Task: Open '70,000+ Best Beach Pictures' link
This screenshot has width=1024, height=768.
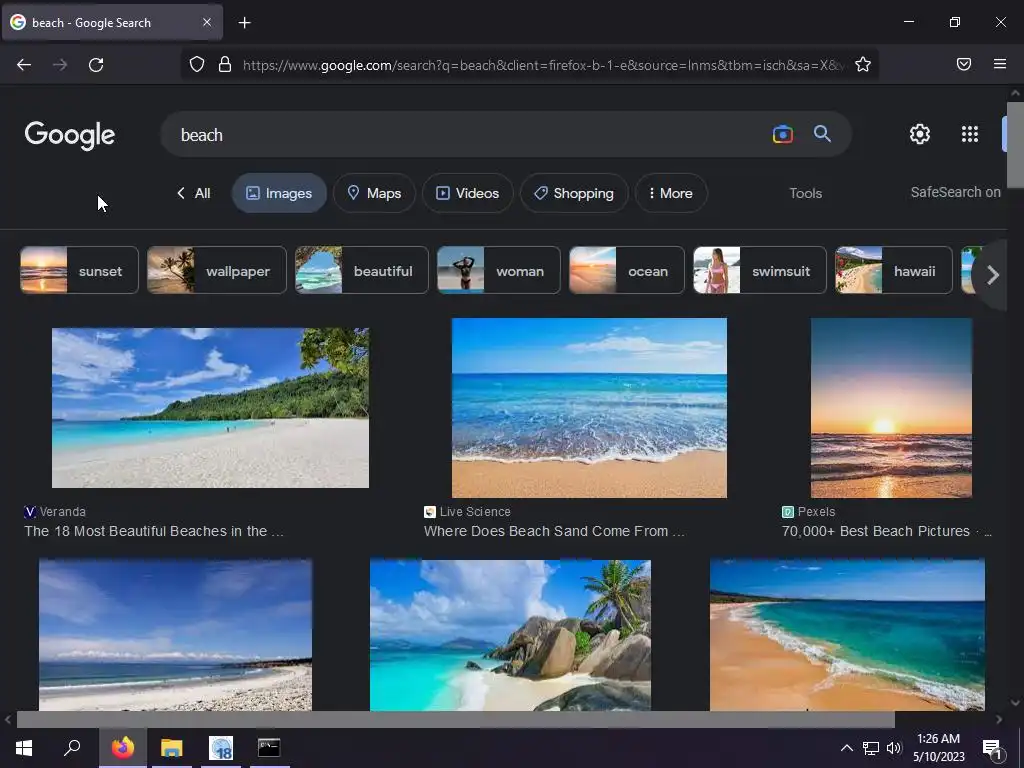Action: coord(887,531)
